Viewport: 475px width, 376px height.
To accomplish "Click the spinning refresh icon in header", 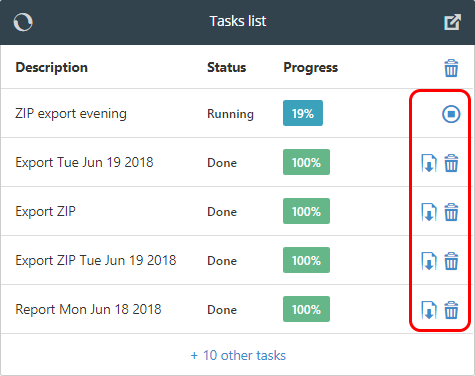I will coord(23,22).
